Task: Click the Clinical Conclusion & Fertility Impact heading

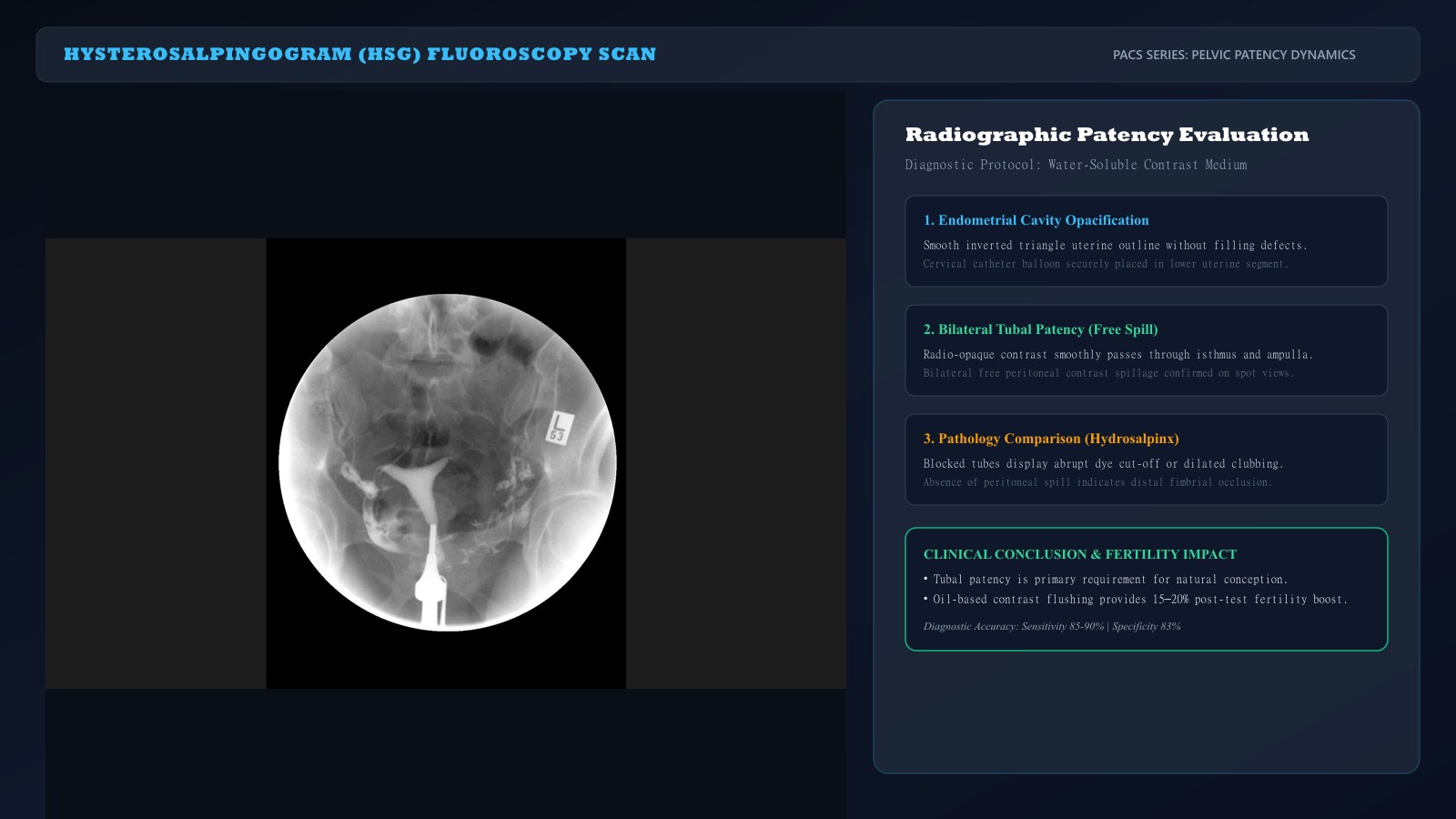Action: [x=1080, y=554]
